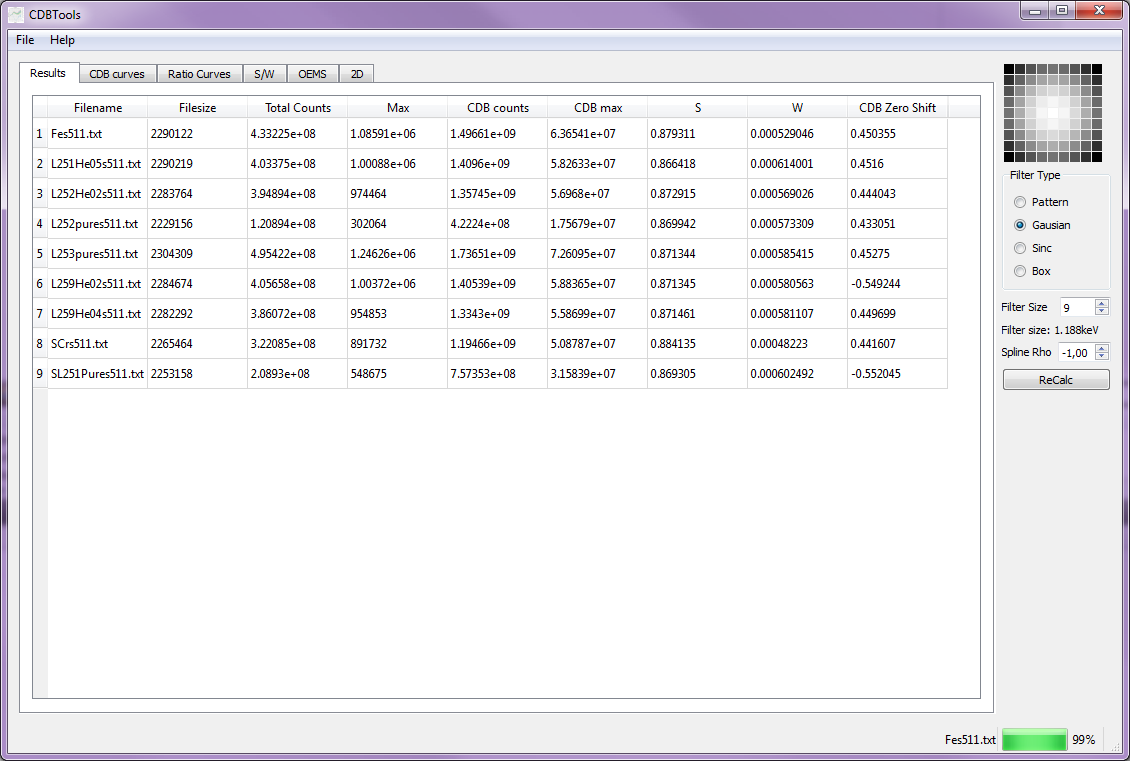Screen dimensions: 1130x761
Task: Switch to the OEMS tab
Action: click(312, 74)
